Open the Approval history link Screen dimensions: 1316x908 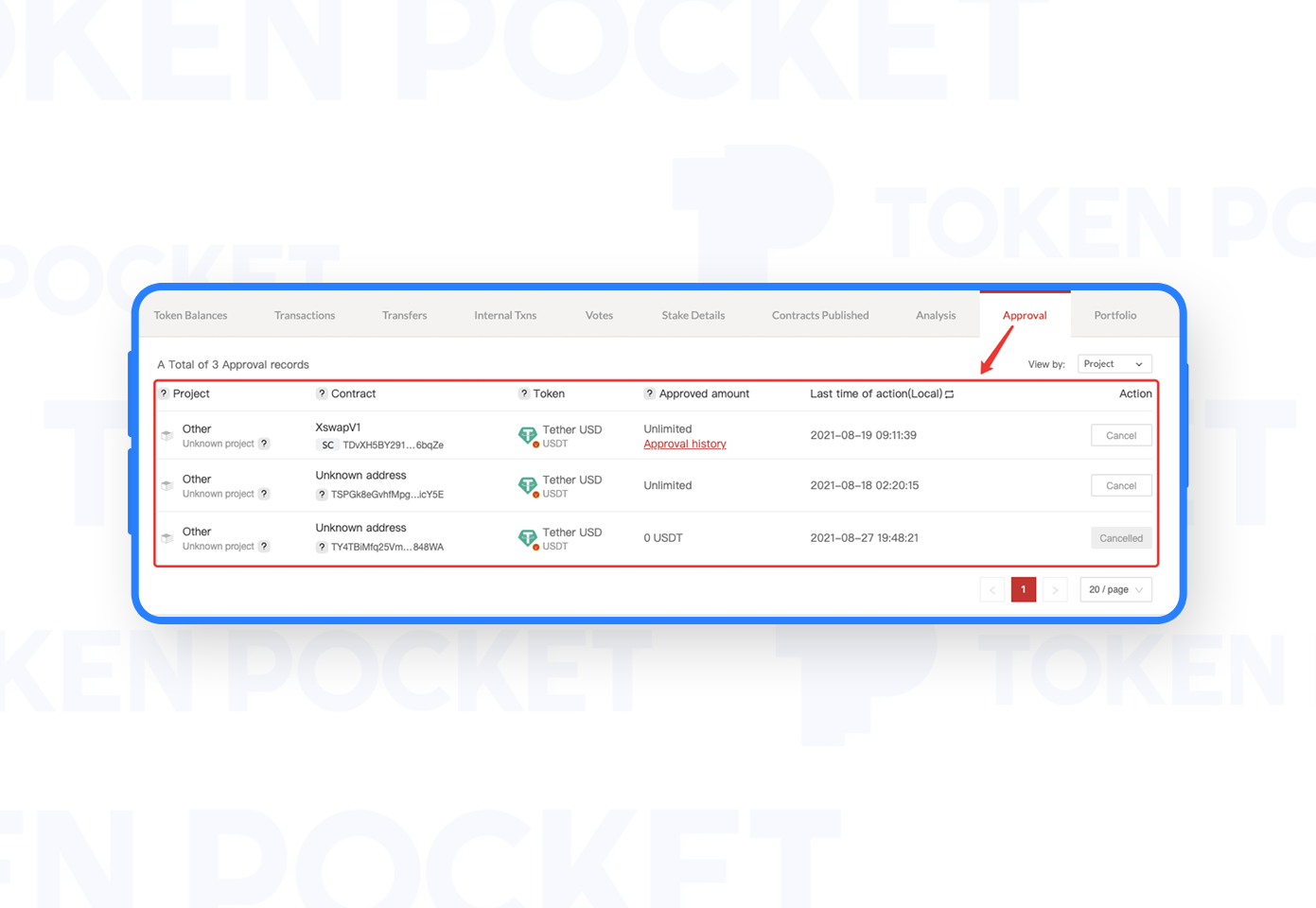tap(684, 445)
